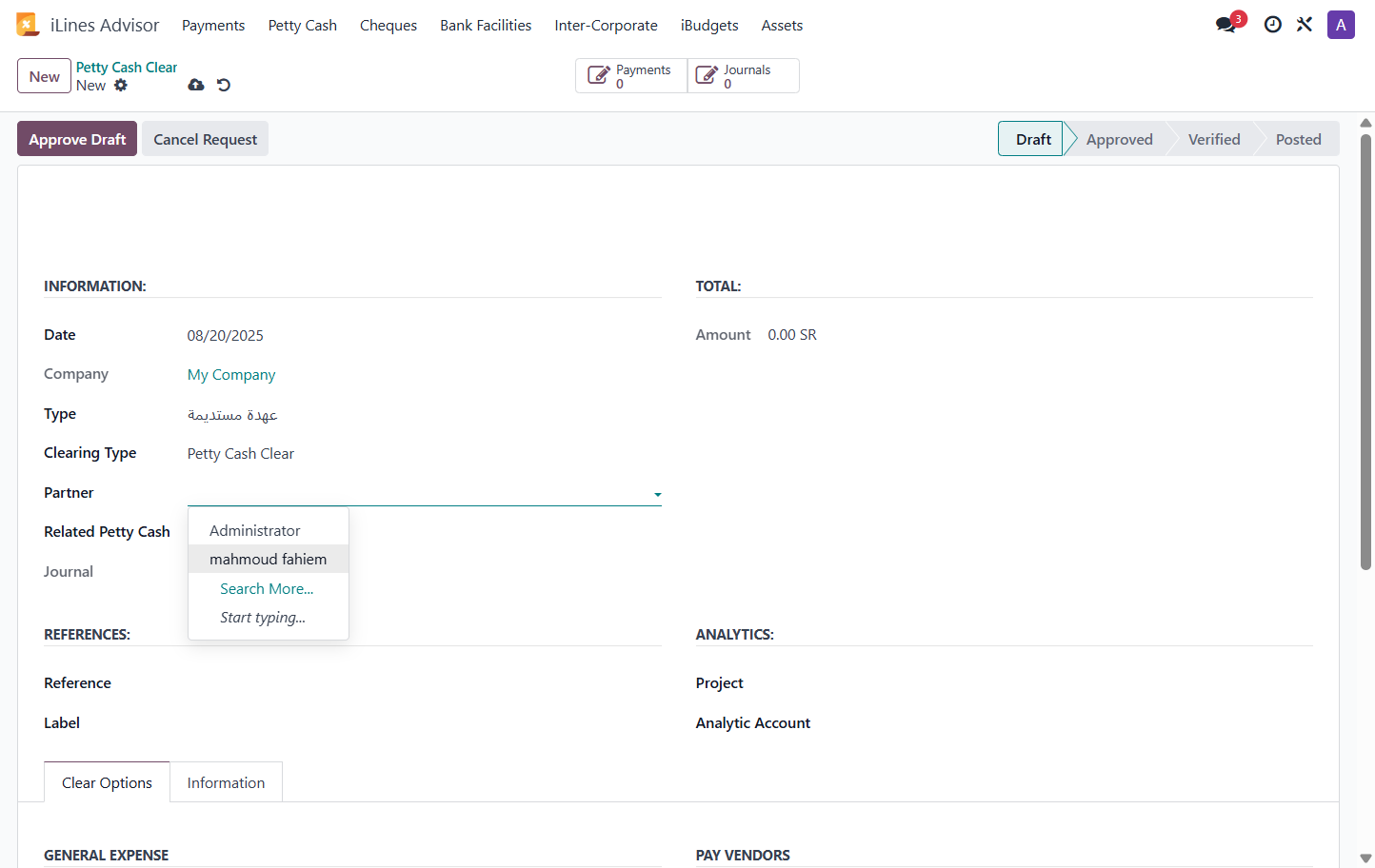Save record using the cloud upload icon
The image size is (1375, 868).
pos(196,85)
